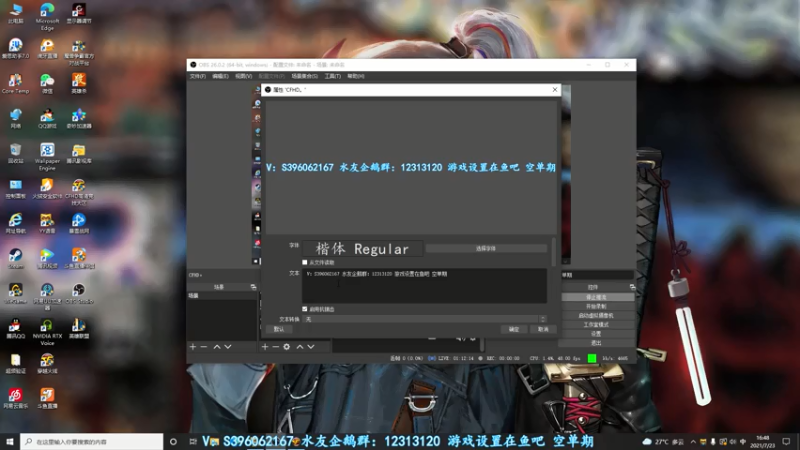
Task: Open the Scene Collection menu in OBS
Action: pyautogui.click(x=305, y=76)
